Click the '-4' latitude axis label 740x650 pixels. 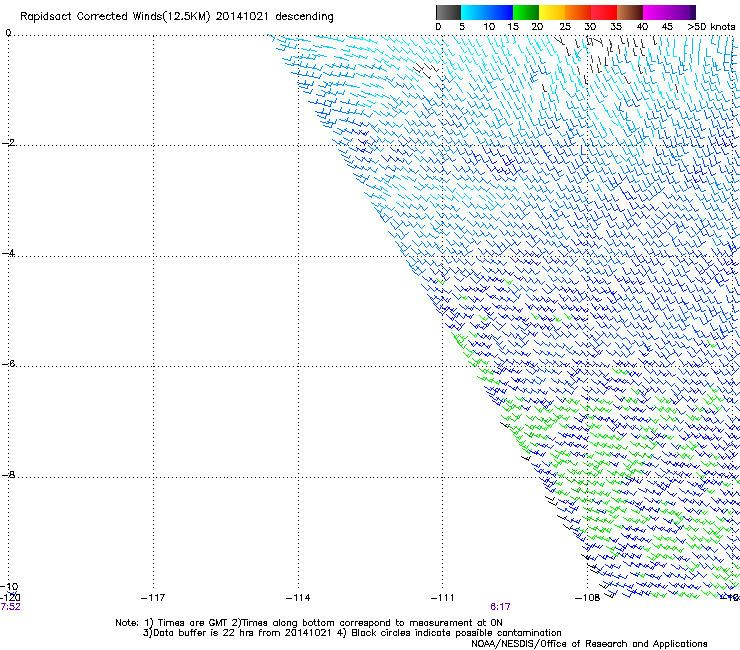point(8,253)
